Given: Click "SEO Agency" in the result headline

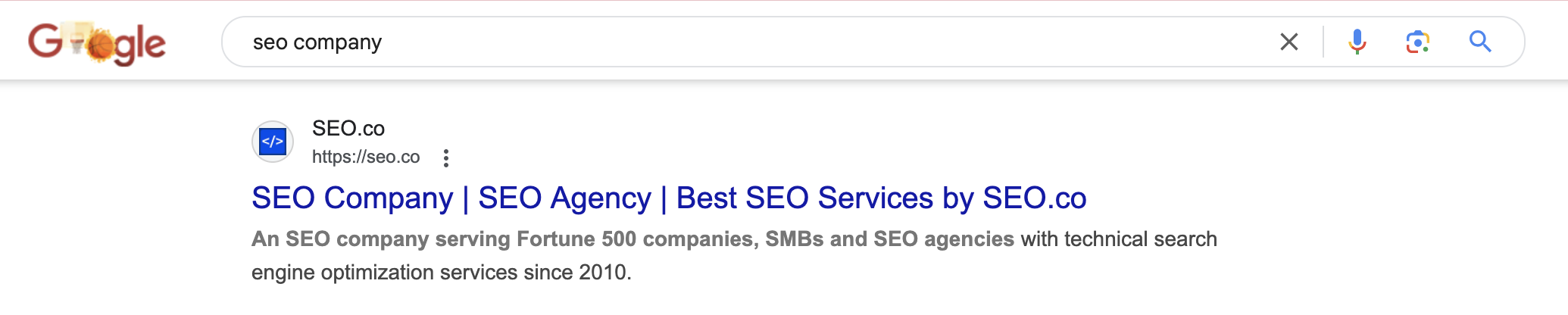Looking at the screenshot, I should [x=564, y=198].
